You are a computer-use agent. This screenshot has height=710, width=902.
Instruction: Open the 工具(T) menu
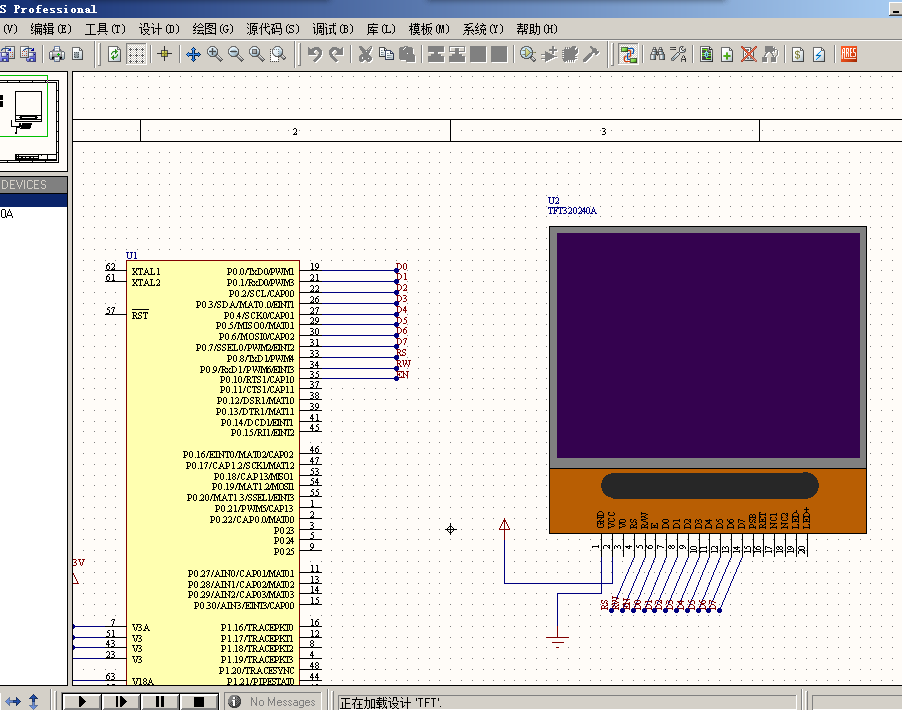[105, 29]
